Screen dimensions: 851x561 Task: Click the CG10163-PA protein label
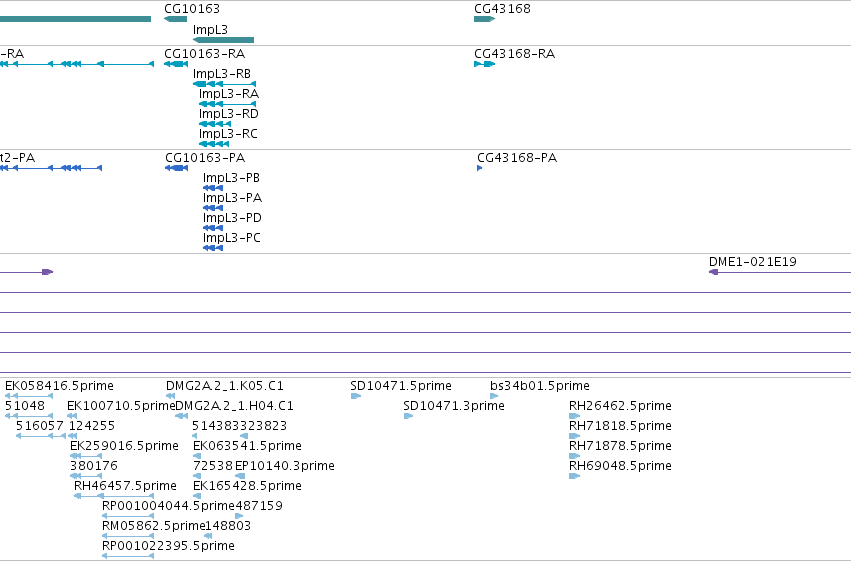(x=205, y=158)
